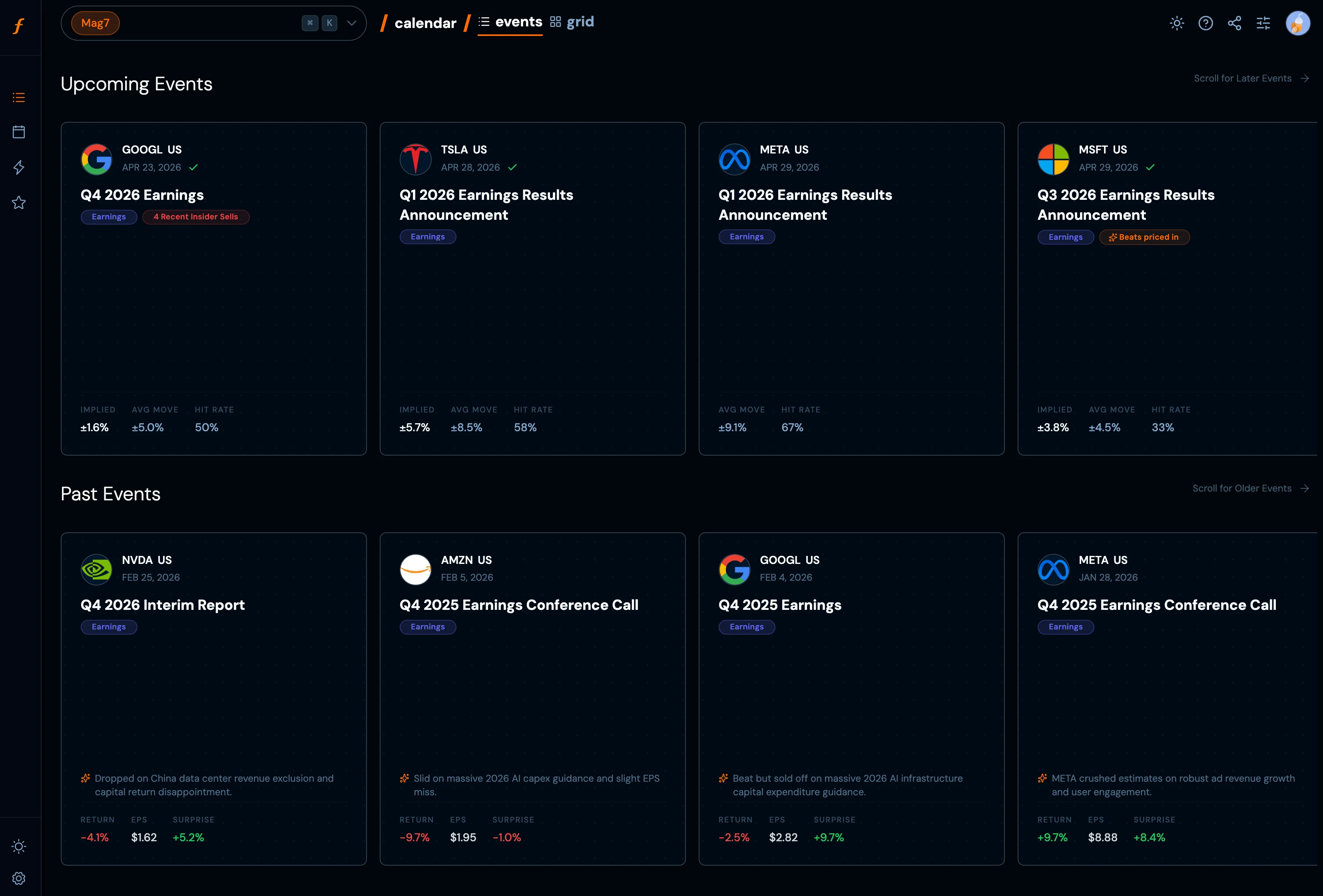The image size is (1323, 896).
Task: Open favorites via the star sidebar icon
Action: [x=19, y=203]
